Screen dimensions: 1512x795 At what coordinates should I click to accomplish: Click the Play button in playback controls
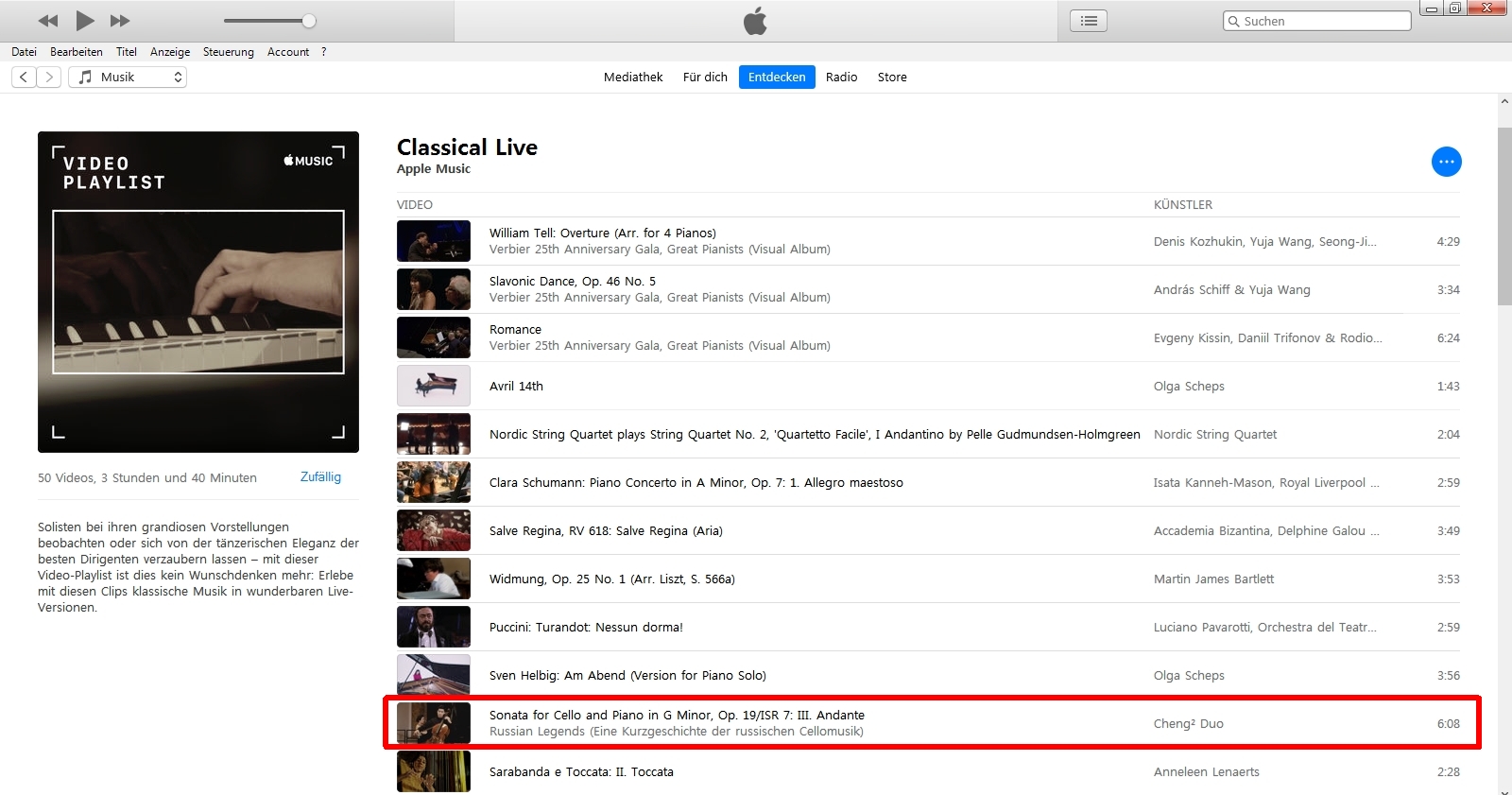pyautogui.click(x=85, y=21)
